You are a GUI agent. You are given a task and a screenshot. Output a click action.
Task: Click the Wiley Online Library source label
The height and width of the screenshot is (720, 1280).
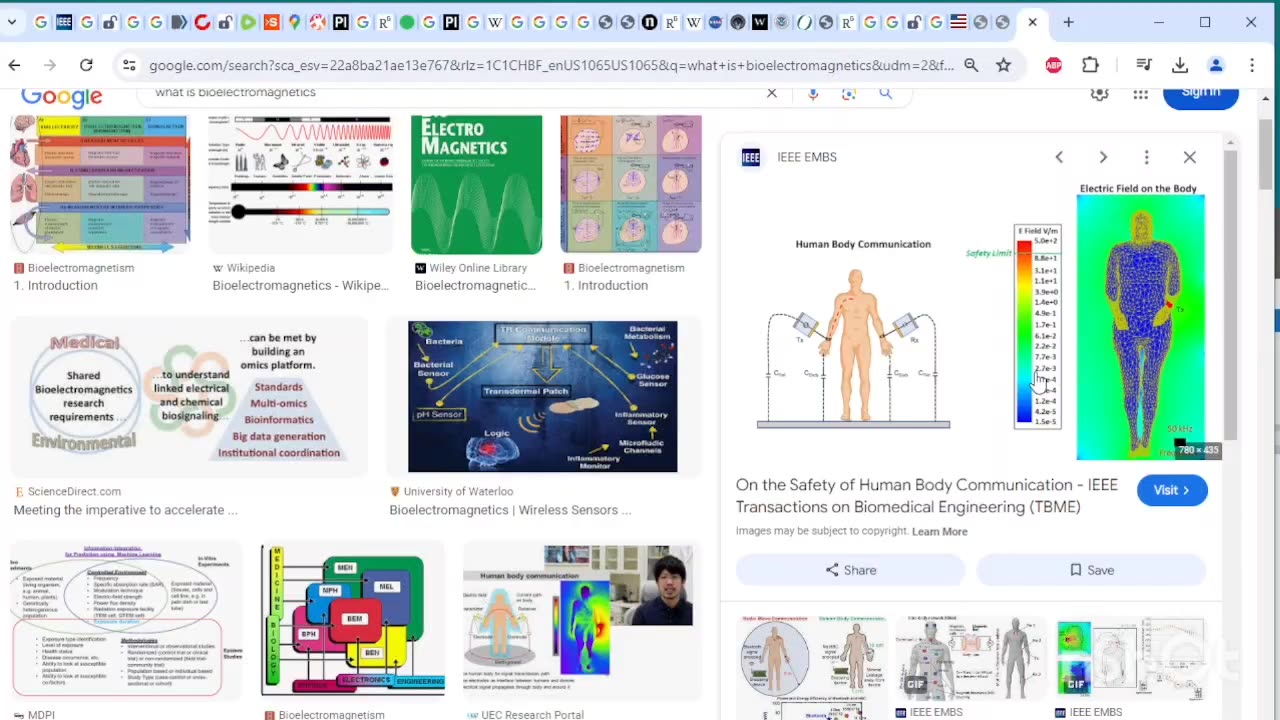(x=478, y=268)
